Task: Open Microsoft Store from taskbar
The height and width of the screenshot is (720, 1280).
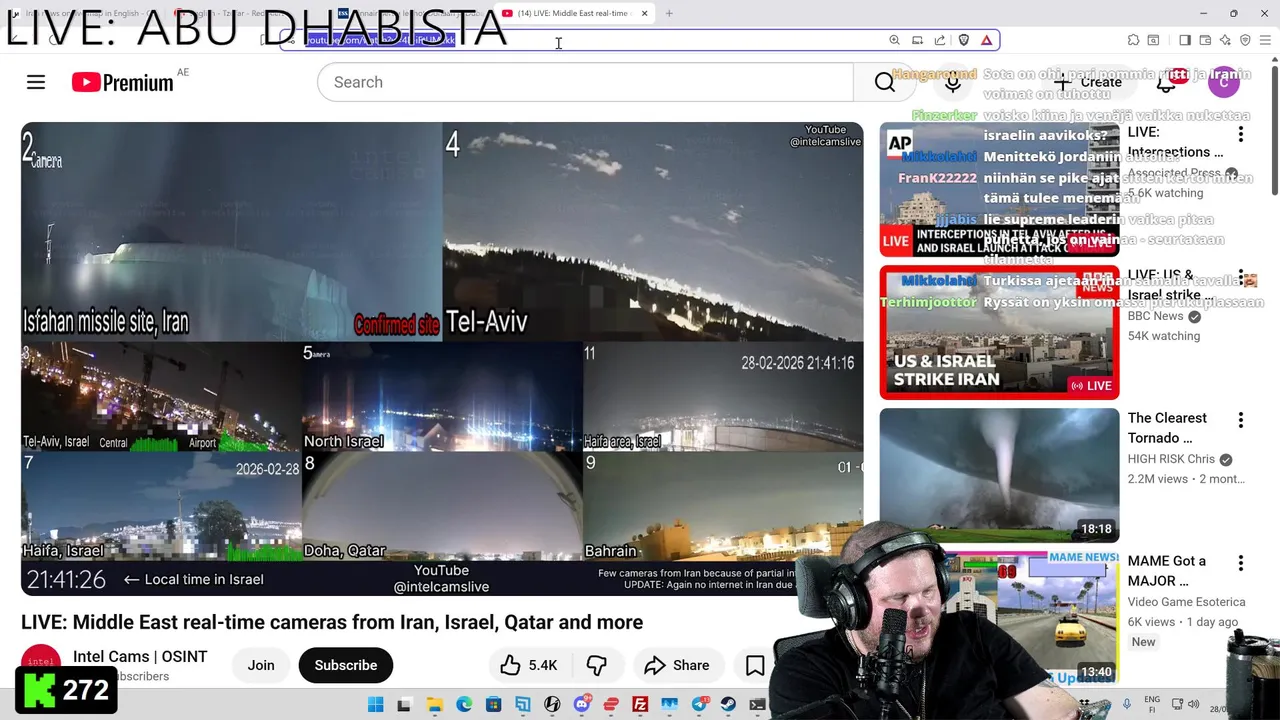Action: [493, 705]
